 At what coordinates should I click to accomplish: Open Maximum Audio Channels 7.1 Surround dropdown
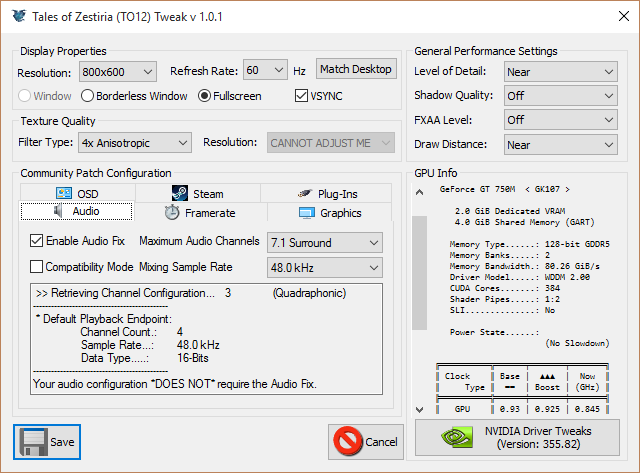tap(325, 243)
